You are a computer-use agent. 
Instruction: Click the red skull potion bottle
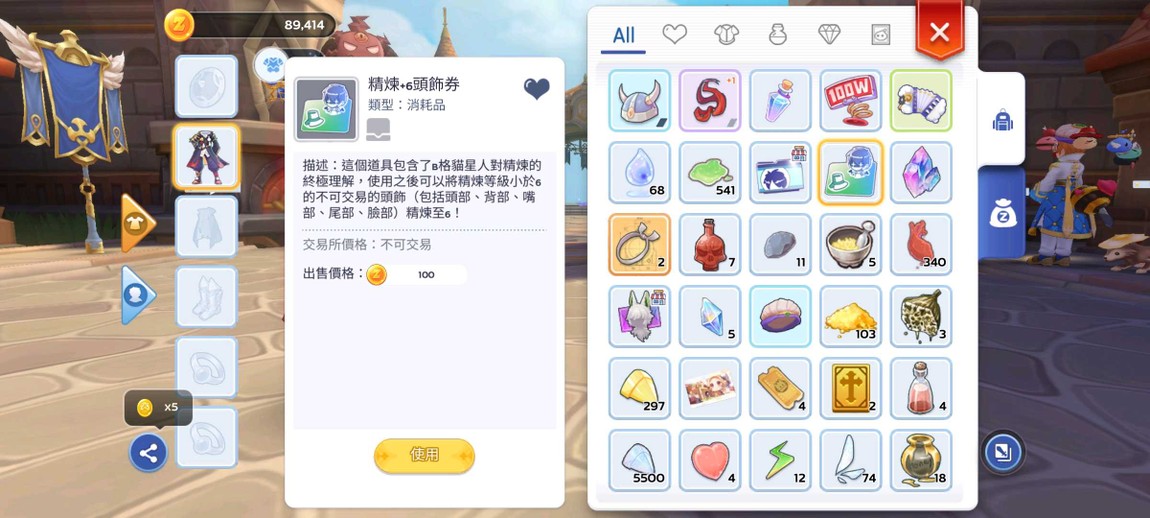pos(710,244)
